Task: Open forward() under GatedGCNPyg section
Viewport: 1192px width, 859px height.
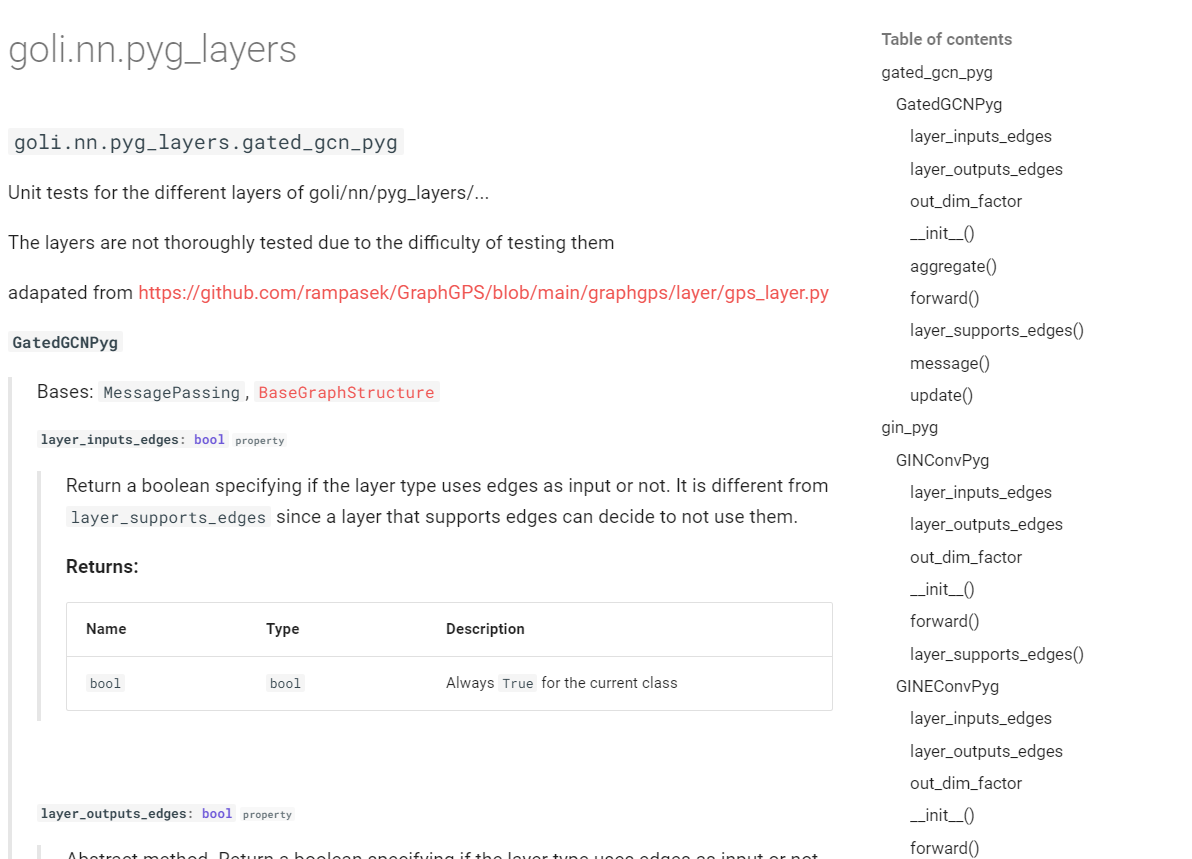Action: pos(944,298)
